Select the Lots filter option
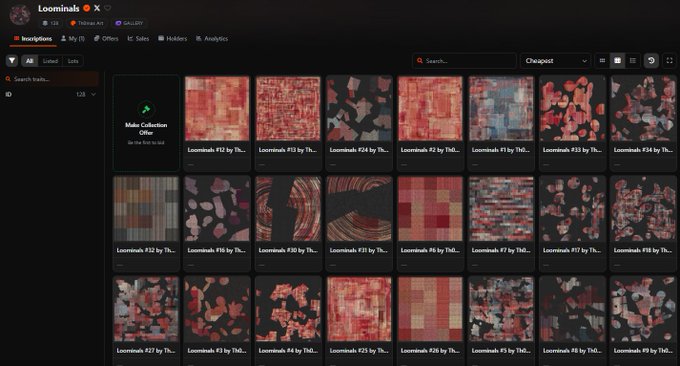This screenshot has height=366, width=680. tap(73, 61)
